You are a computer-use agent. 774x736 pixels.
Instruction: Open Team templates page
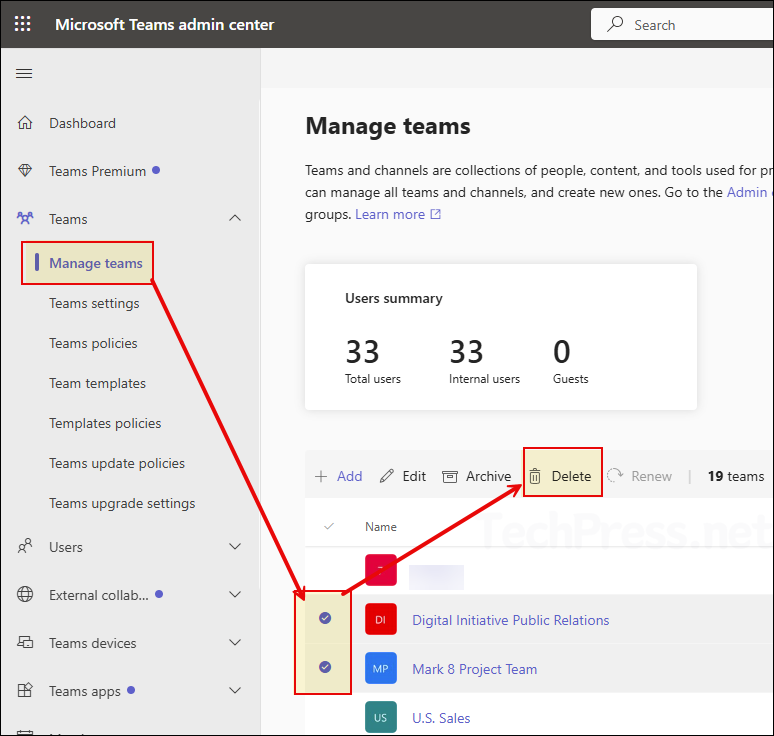tap(97, 383)
